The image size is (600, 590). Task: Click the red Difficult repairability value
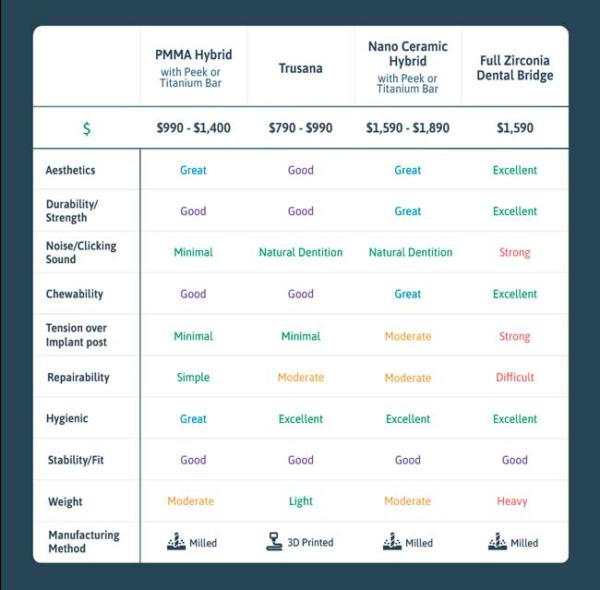pyautogui.click(x=515, y=377)
